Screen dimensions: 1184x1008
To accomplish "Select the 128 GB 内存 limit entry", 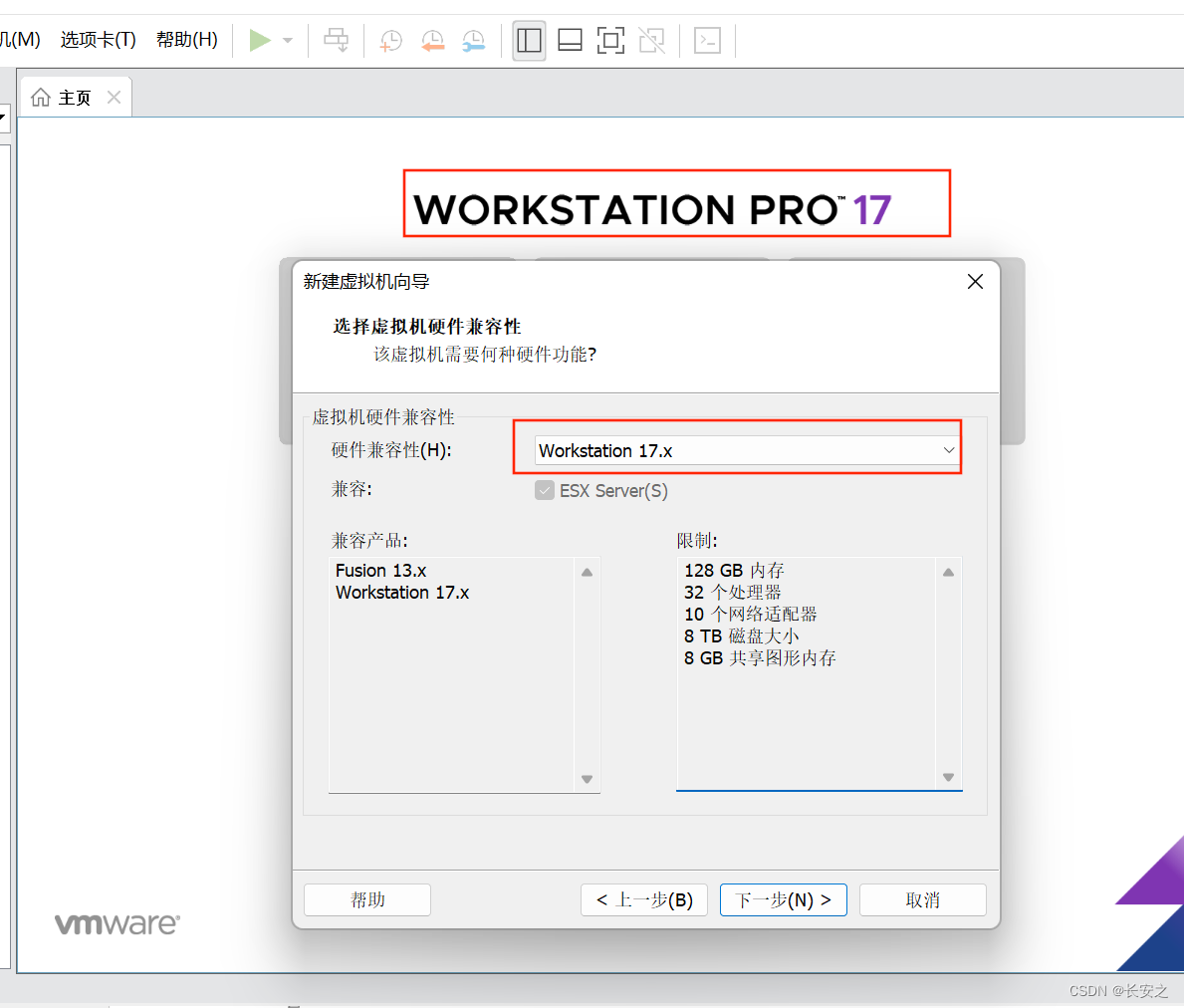I will coord(734,571).
